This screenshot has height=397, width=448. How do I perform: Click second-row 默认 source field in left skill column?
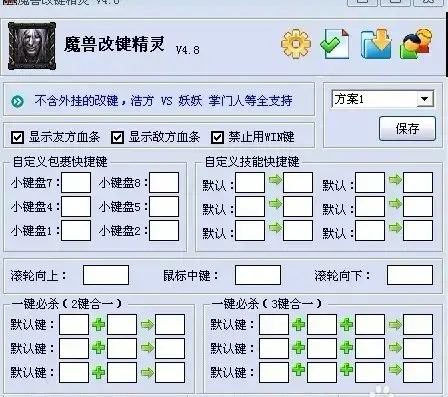250,206
